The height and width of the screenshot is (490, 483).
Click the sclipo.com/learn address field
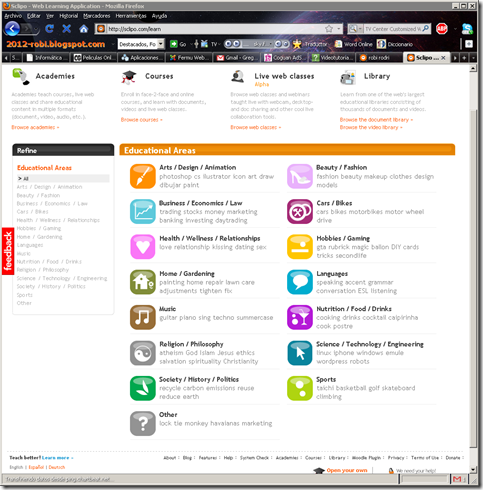215,29
